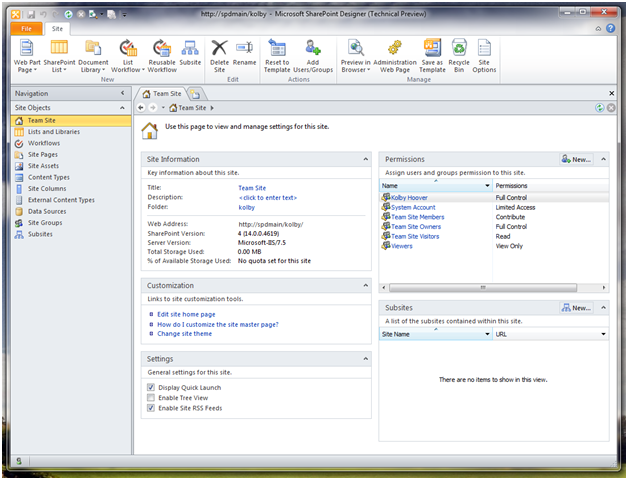This screenshot has width=628, height=480.
Task: Add a new Document Library
Action: (93, 56)
